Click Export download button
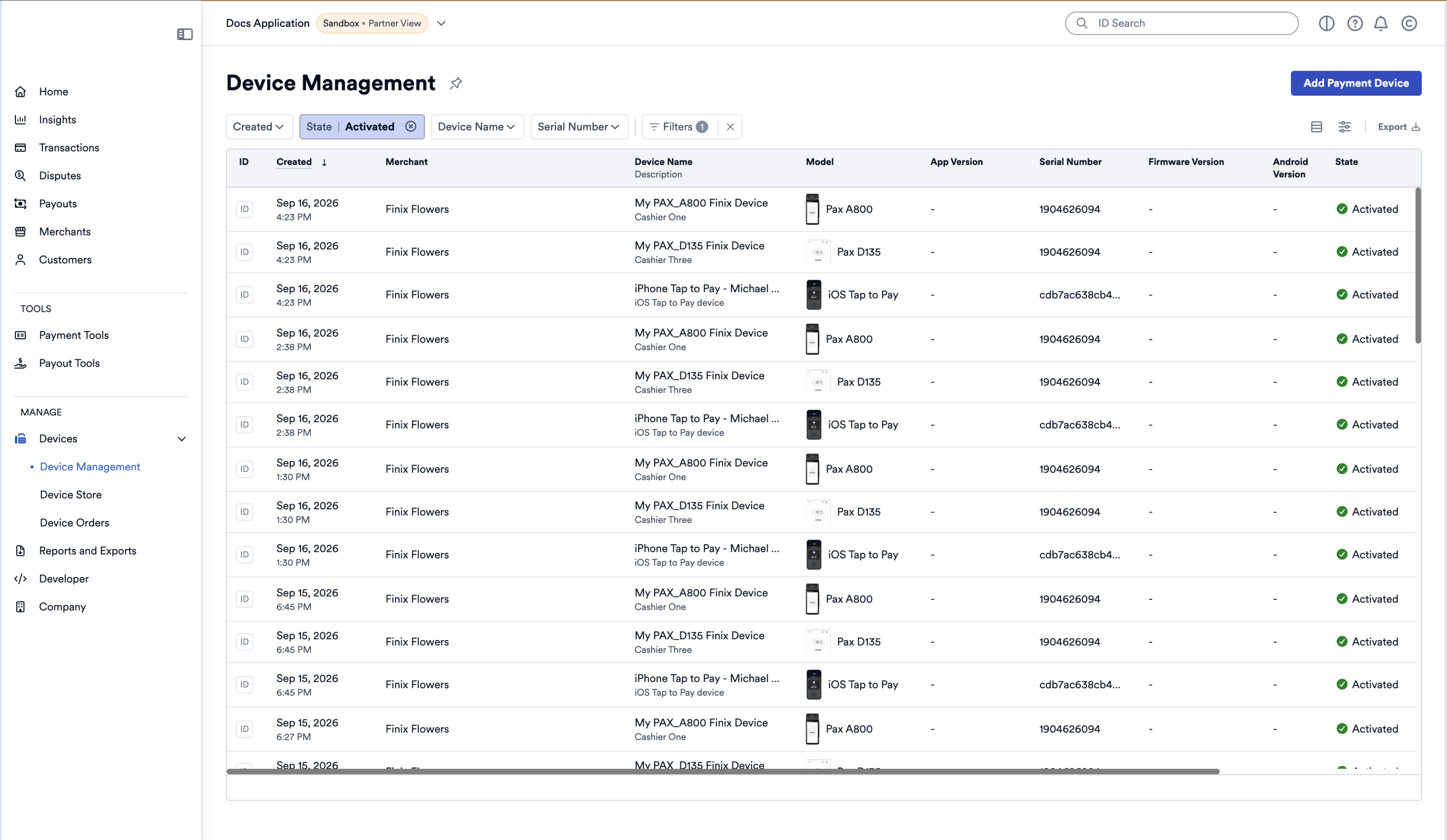The image size is (1447, 840). pos(1399,127)
